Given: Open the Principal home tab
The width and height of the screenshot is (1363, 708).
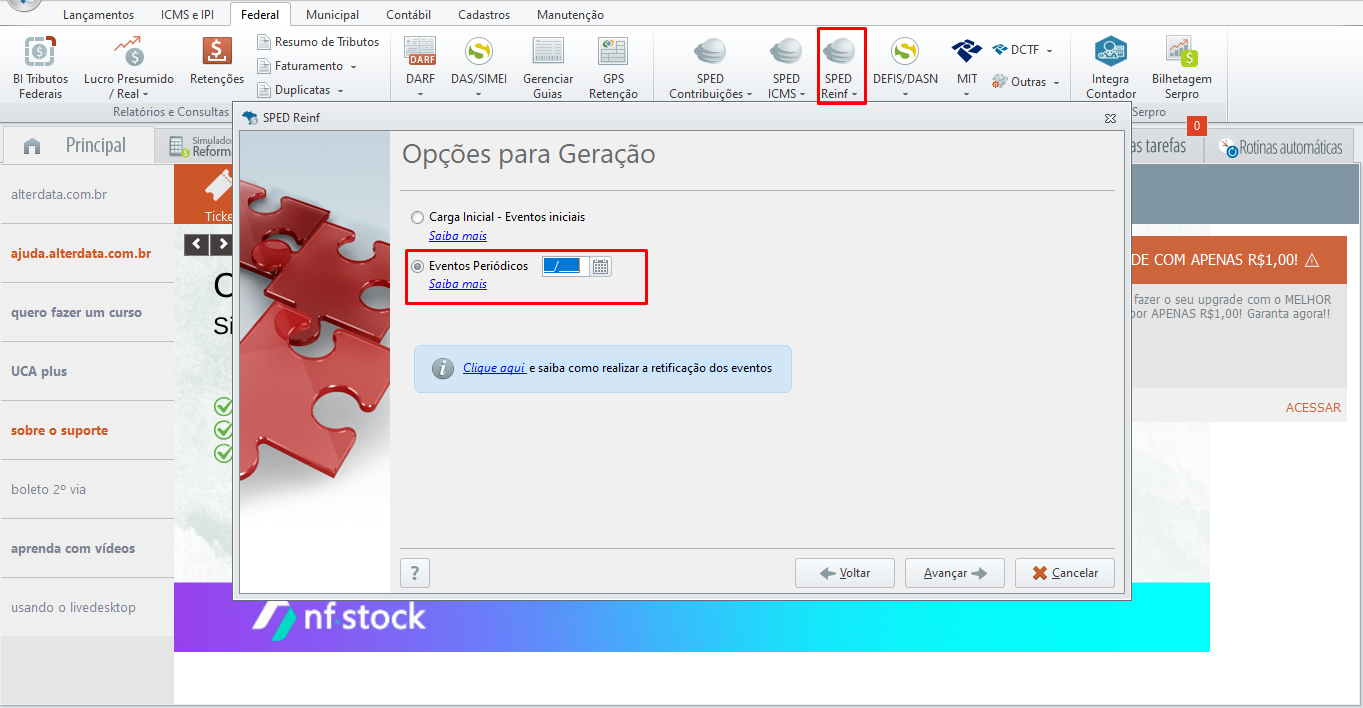Looking at the screenshot, I should point(77,145).
